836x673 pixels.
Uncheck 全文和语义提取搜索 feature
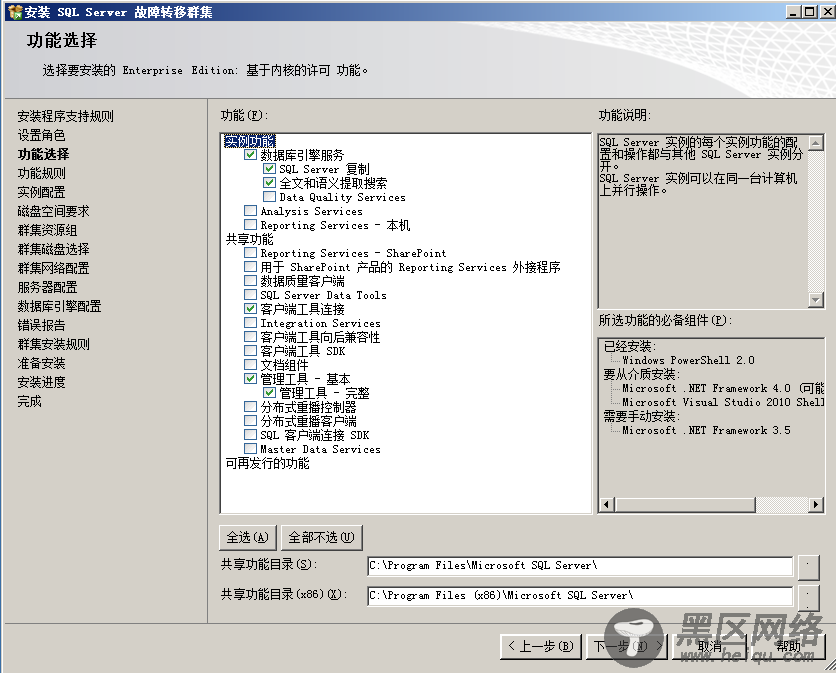[269, 183]
